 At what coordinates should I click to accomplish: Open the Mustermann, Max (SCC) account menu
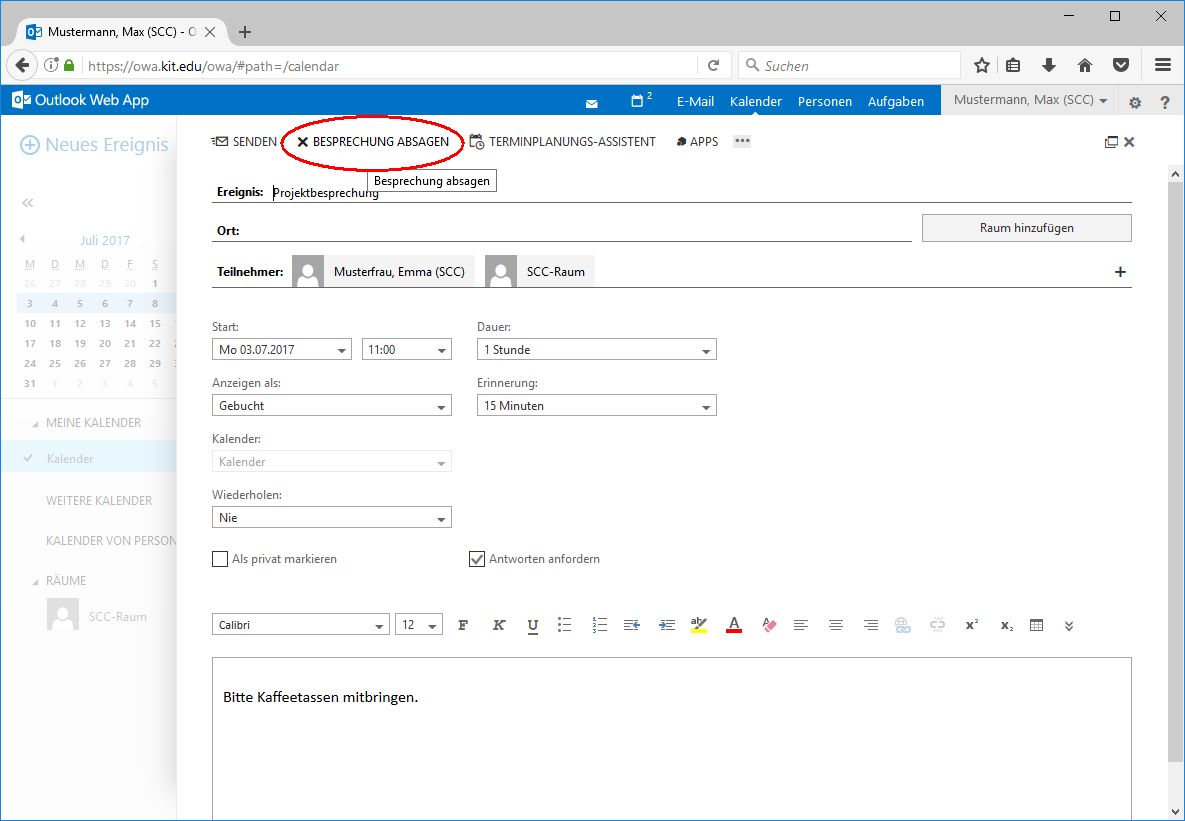pos(1031,100)
